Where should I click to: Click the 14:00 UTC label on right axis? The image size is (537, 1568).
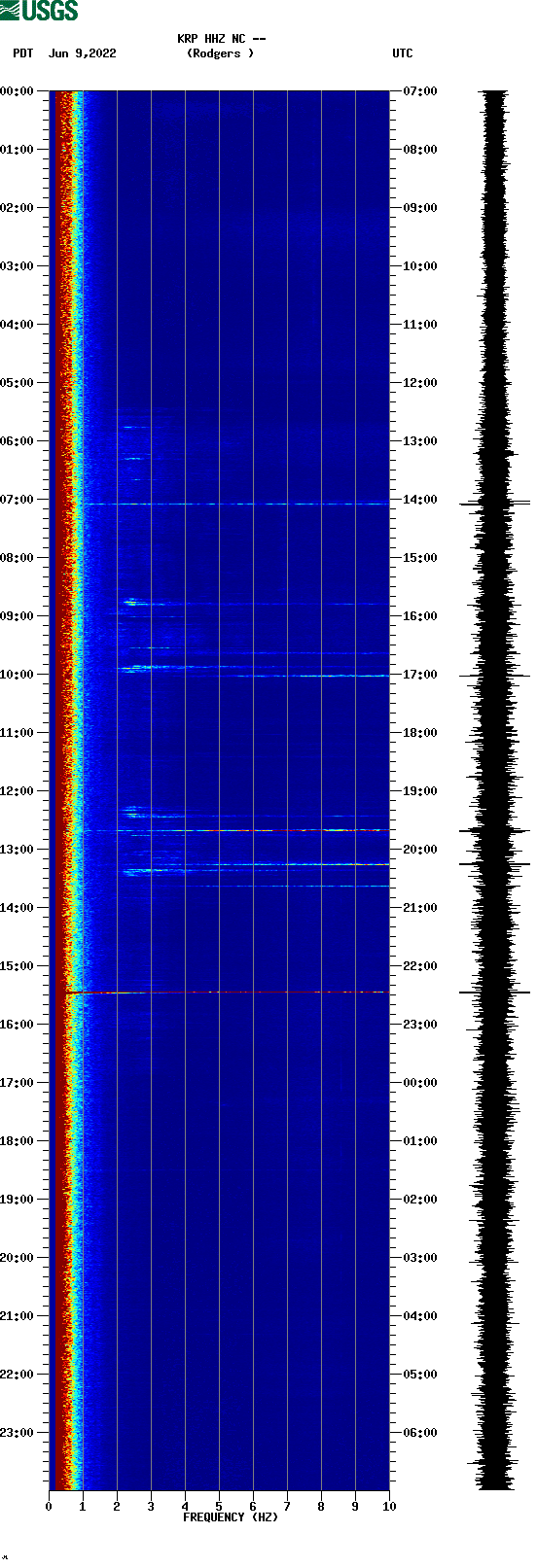[x=420, y=500]
